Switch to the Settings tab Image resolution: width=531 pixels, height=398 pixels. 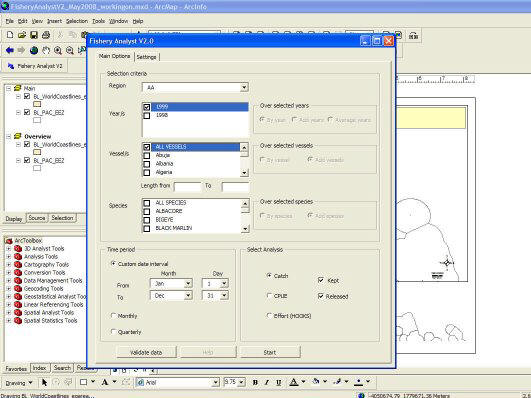pos(146,57)
